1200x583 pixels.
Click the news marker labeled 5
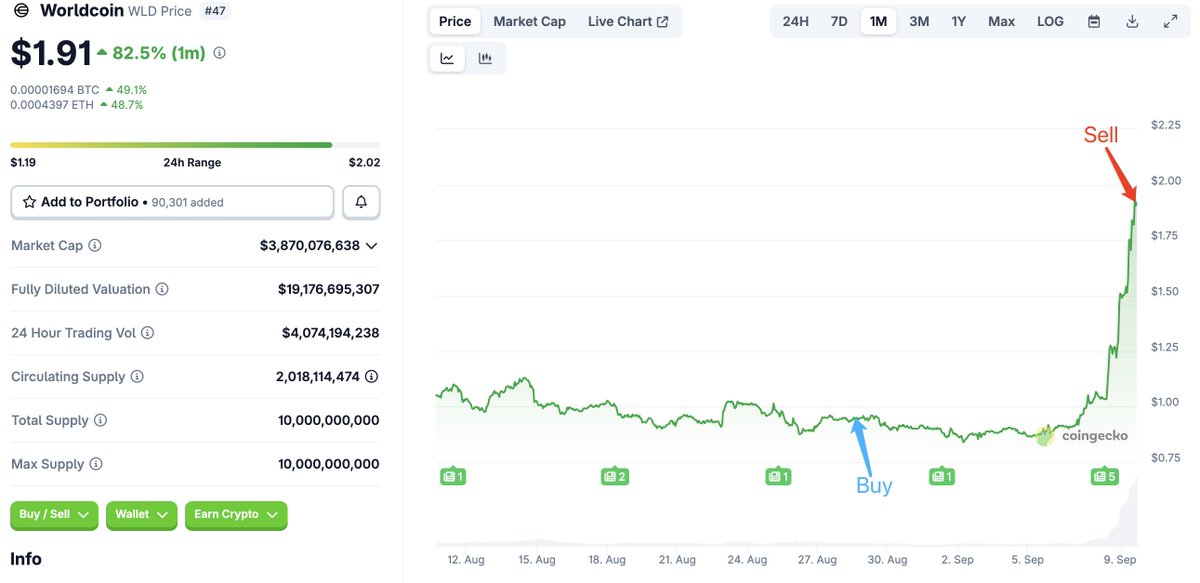1104,476
